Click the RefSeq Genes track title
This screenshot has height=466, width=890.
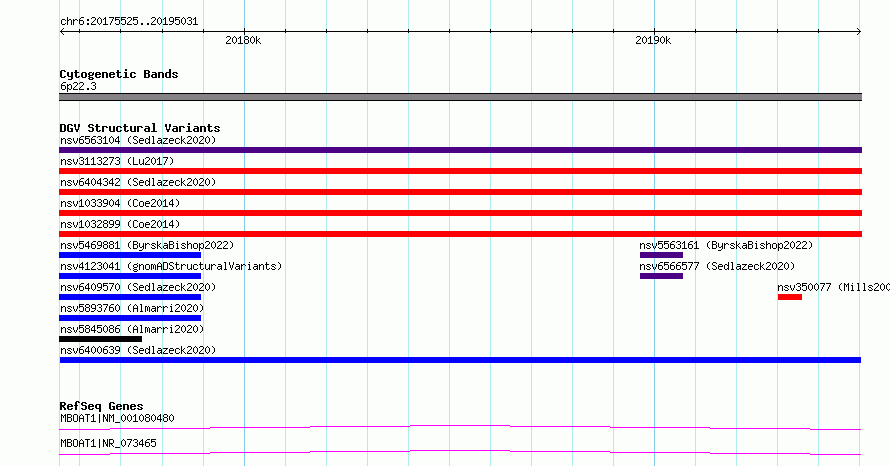click(x=101, y=406)
